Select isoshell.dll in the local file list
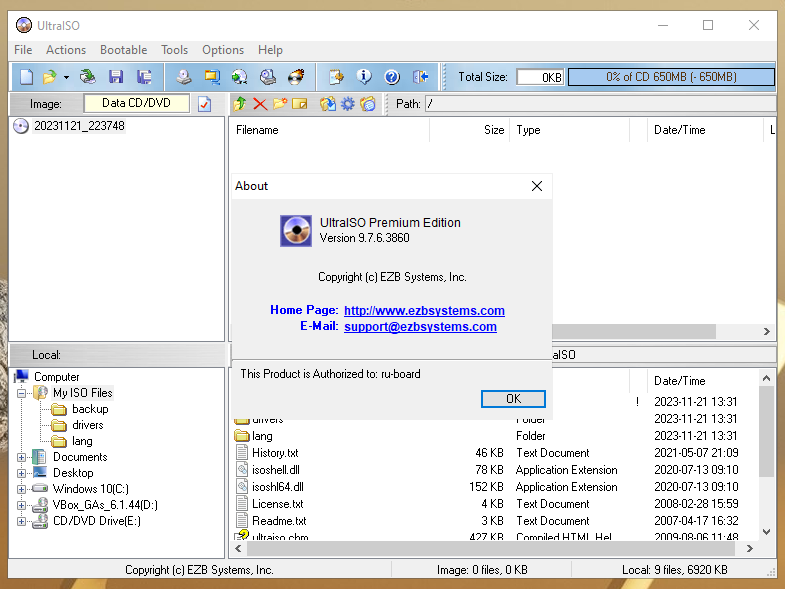The width and height of the screenshot is (785, 589). click(275, 470)
